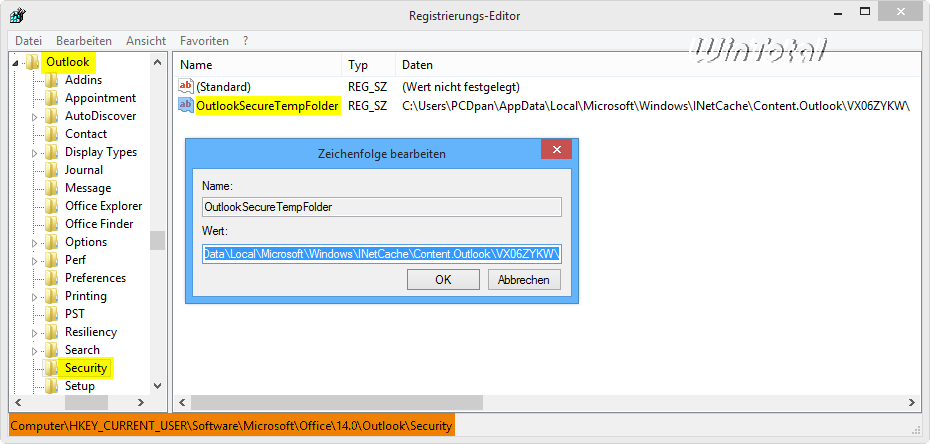The image size is (930, 444).
Task: Confirm the dialog with OK
Action: pos(443,280)
